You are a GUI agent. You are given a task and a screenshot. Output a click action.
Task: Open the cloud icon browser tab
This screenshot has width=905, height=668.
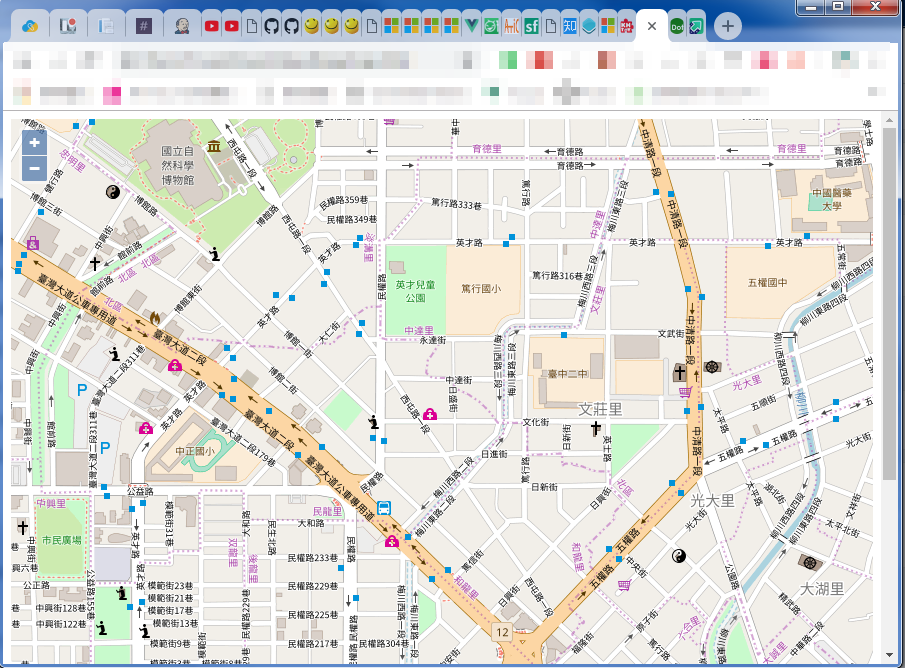[29, 26]
